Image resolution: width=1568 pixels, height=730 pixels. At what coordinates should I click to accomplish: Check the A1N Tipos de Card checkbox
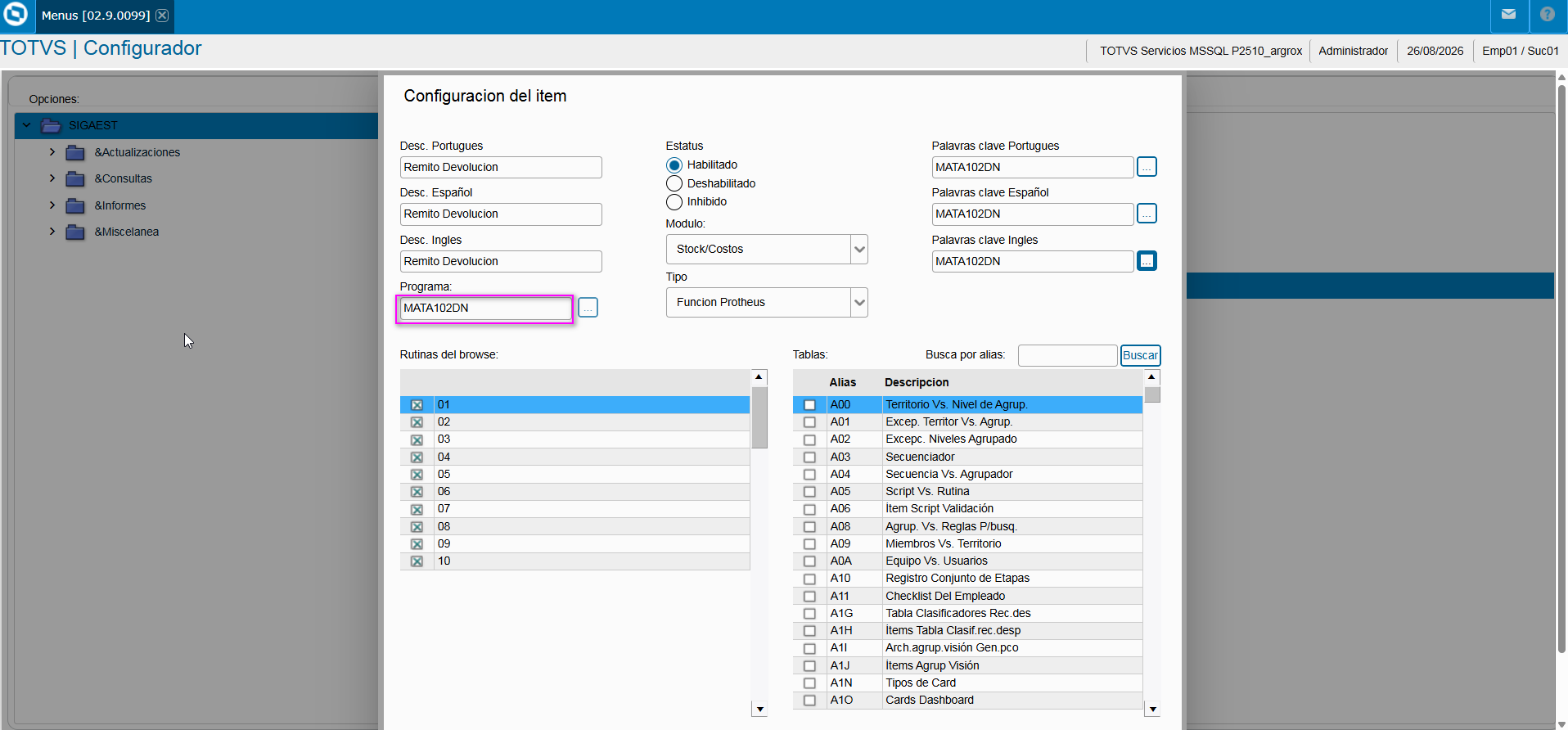(809, 683)
